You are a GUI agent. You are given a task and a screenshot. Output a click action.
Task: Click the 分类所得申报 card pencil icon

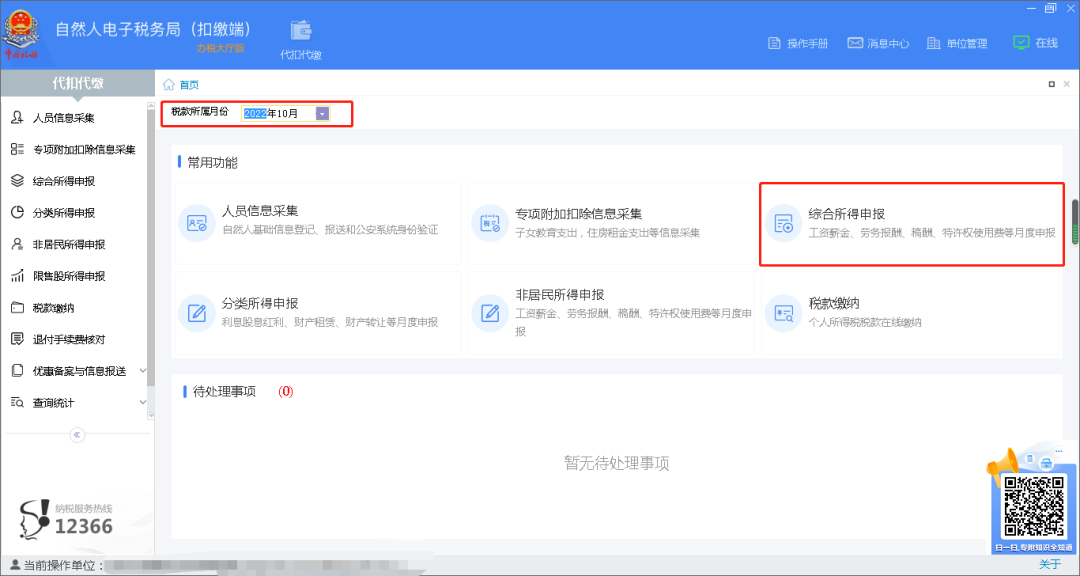point(197,313)
